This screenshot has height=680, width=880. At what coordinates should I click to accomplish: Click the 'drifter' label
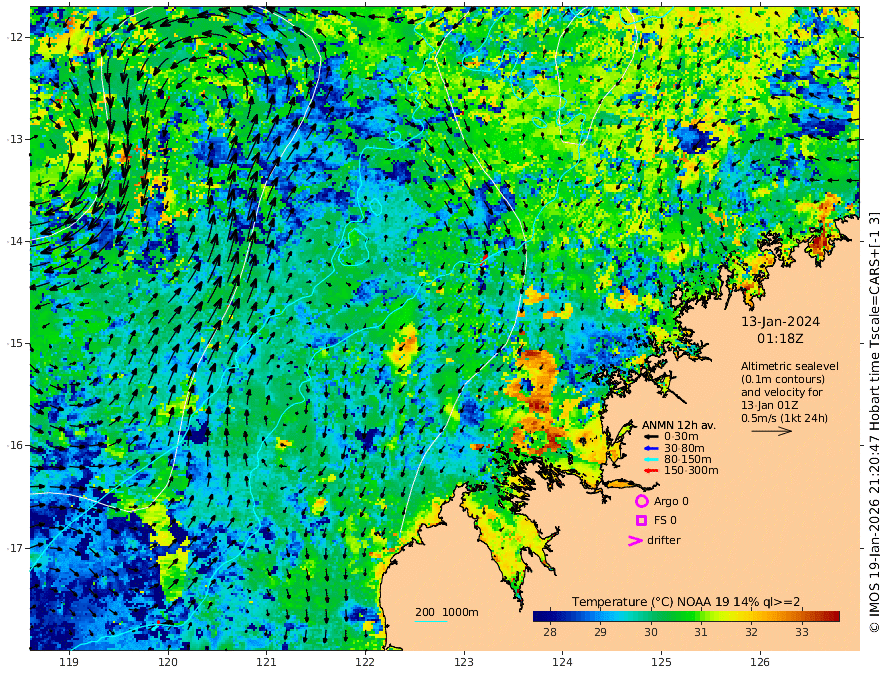coord(664,540)
